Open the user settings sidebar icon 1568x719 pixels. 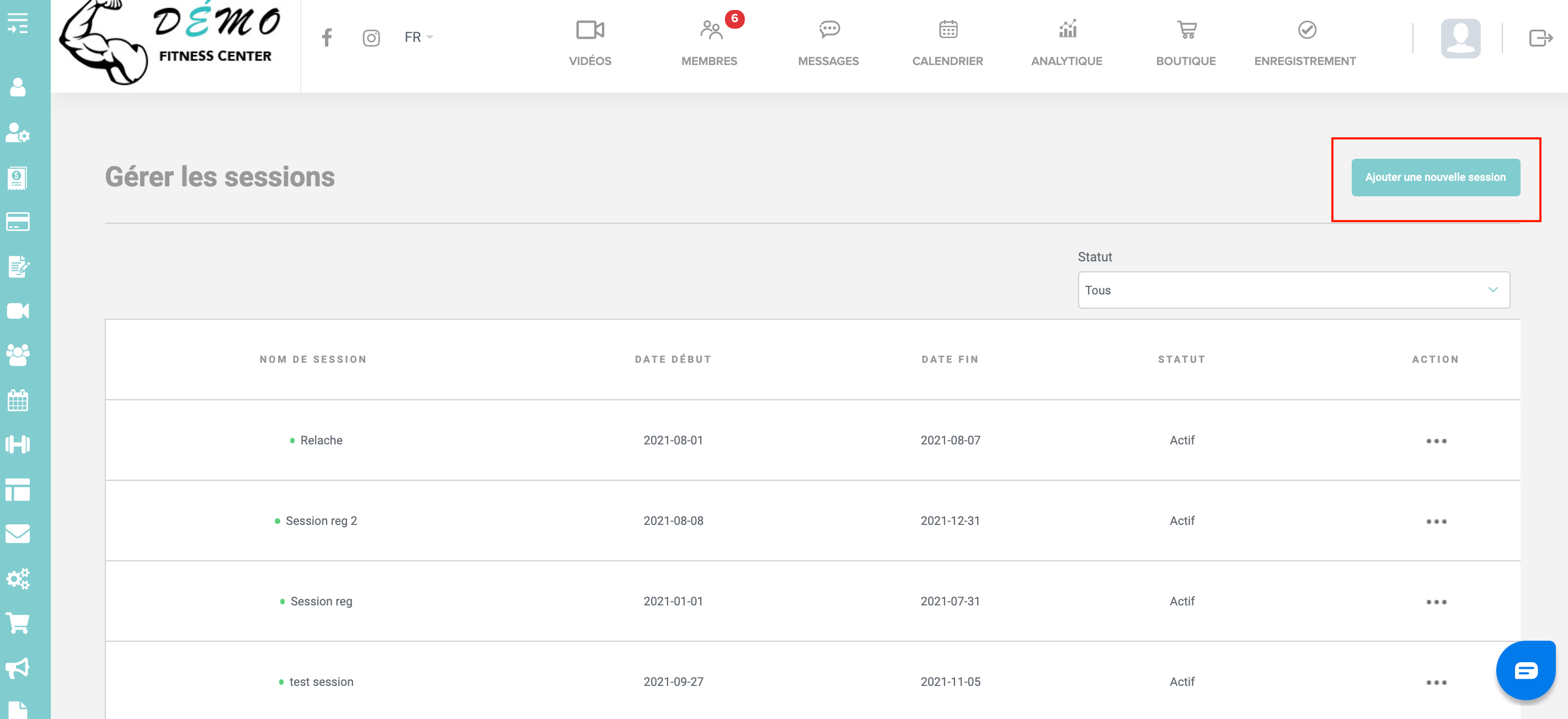pyautogui.click(x=18, y=133)
